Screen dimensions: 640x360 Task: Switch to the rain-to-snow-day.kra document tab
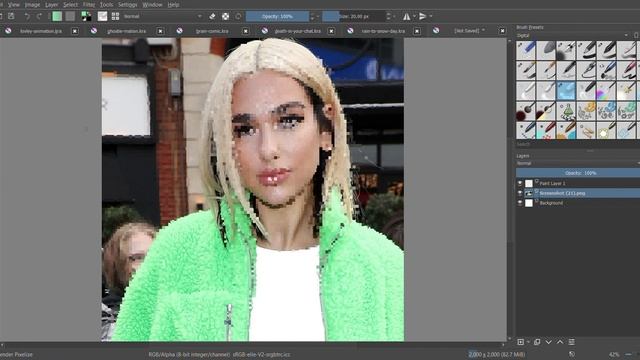pos(383,31)
